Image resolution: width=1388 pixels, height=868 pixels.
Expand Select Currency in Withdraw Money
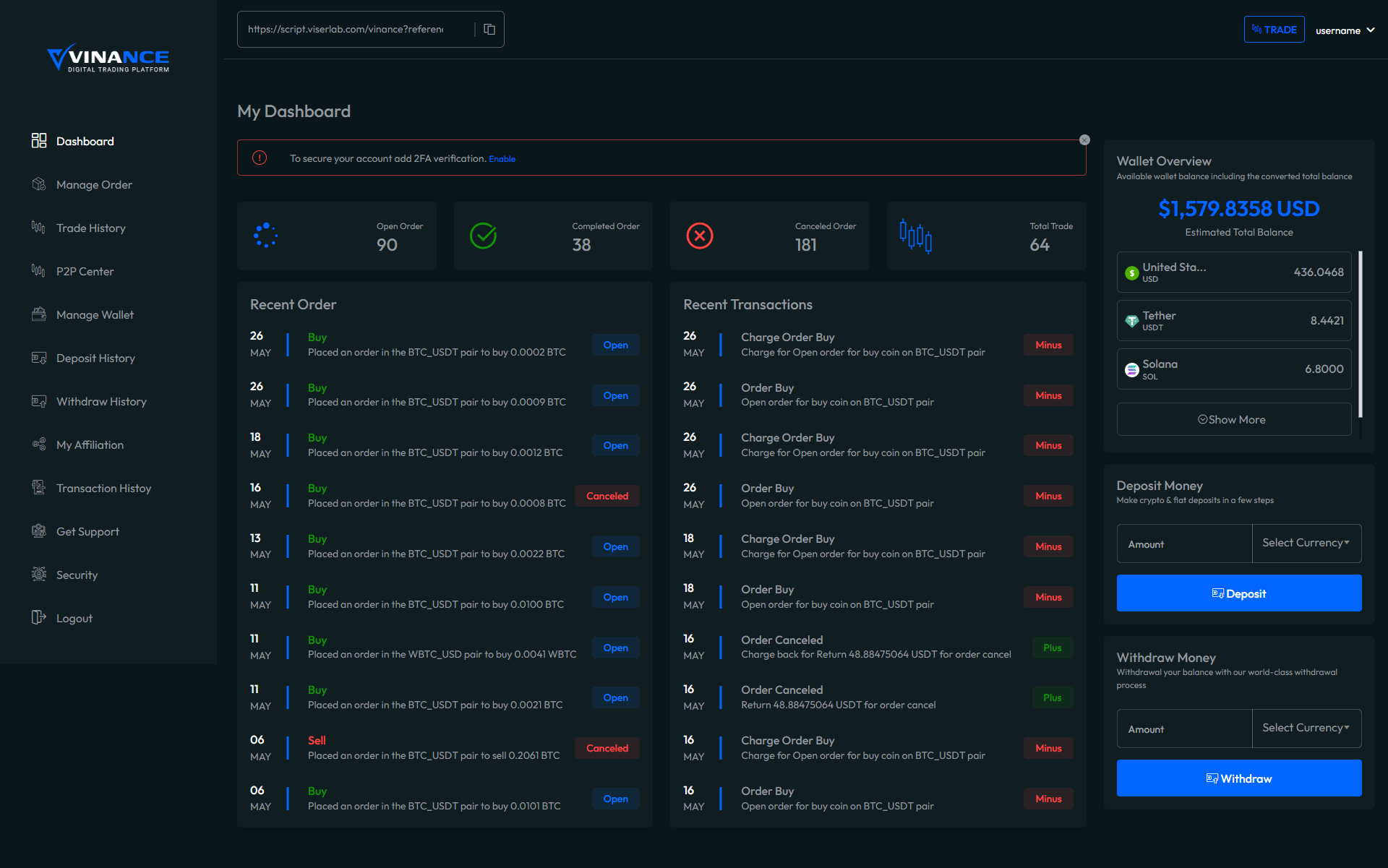1306,728
